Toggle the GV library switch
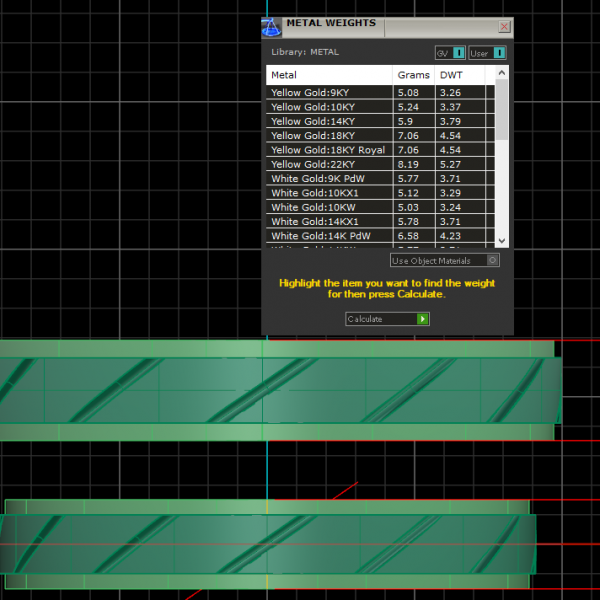This screenshot has width=600, height=600. pos(458,53)
